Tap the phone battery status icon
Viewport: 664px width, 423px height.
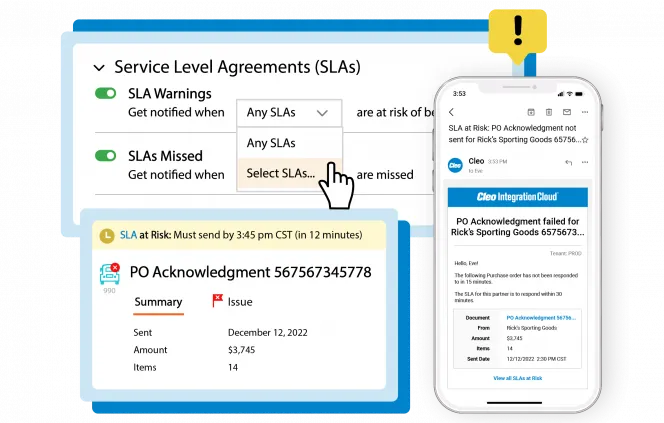(579, 94)
